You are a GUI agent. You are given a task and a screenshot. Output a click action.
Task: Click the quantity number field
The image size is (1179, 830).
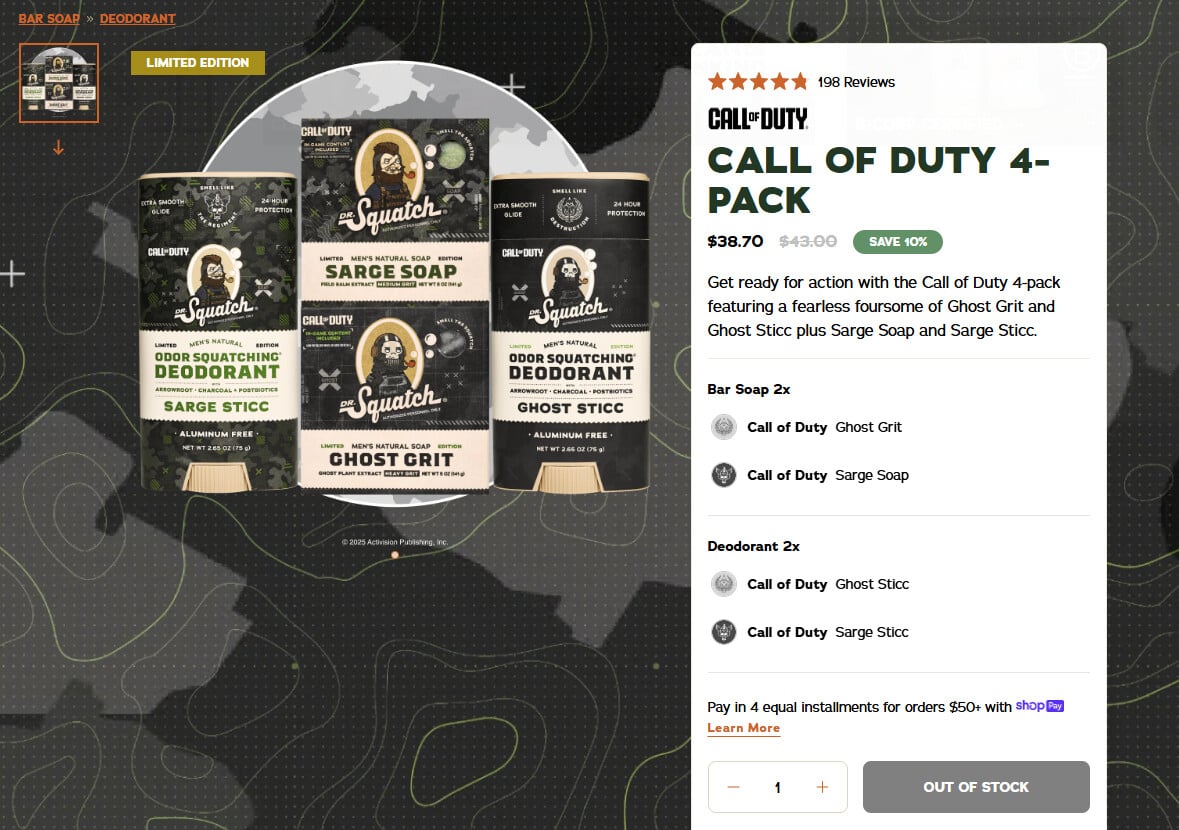tap(777, 787)
